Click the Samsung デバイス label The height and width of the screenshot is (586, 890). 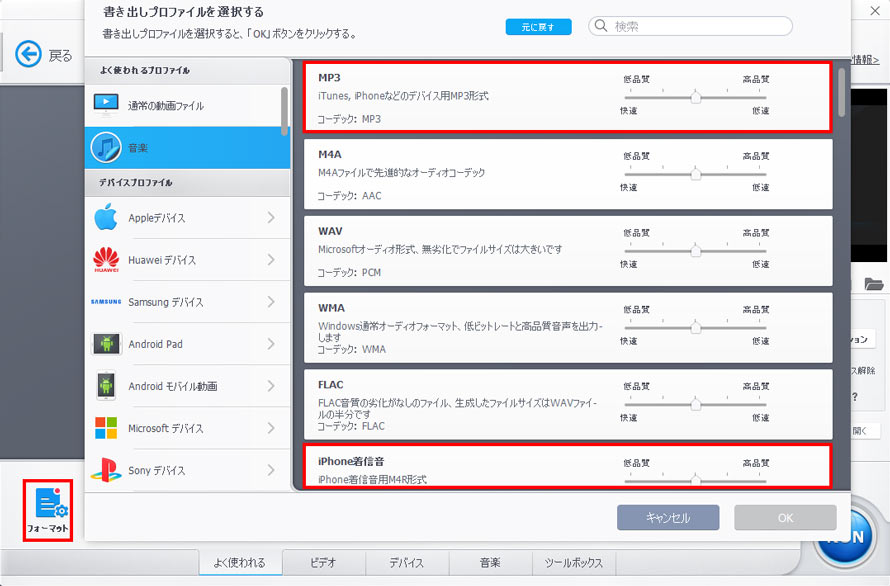tap(166, 302)
